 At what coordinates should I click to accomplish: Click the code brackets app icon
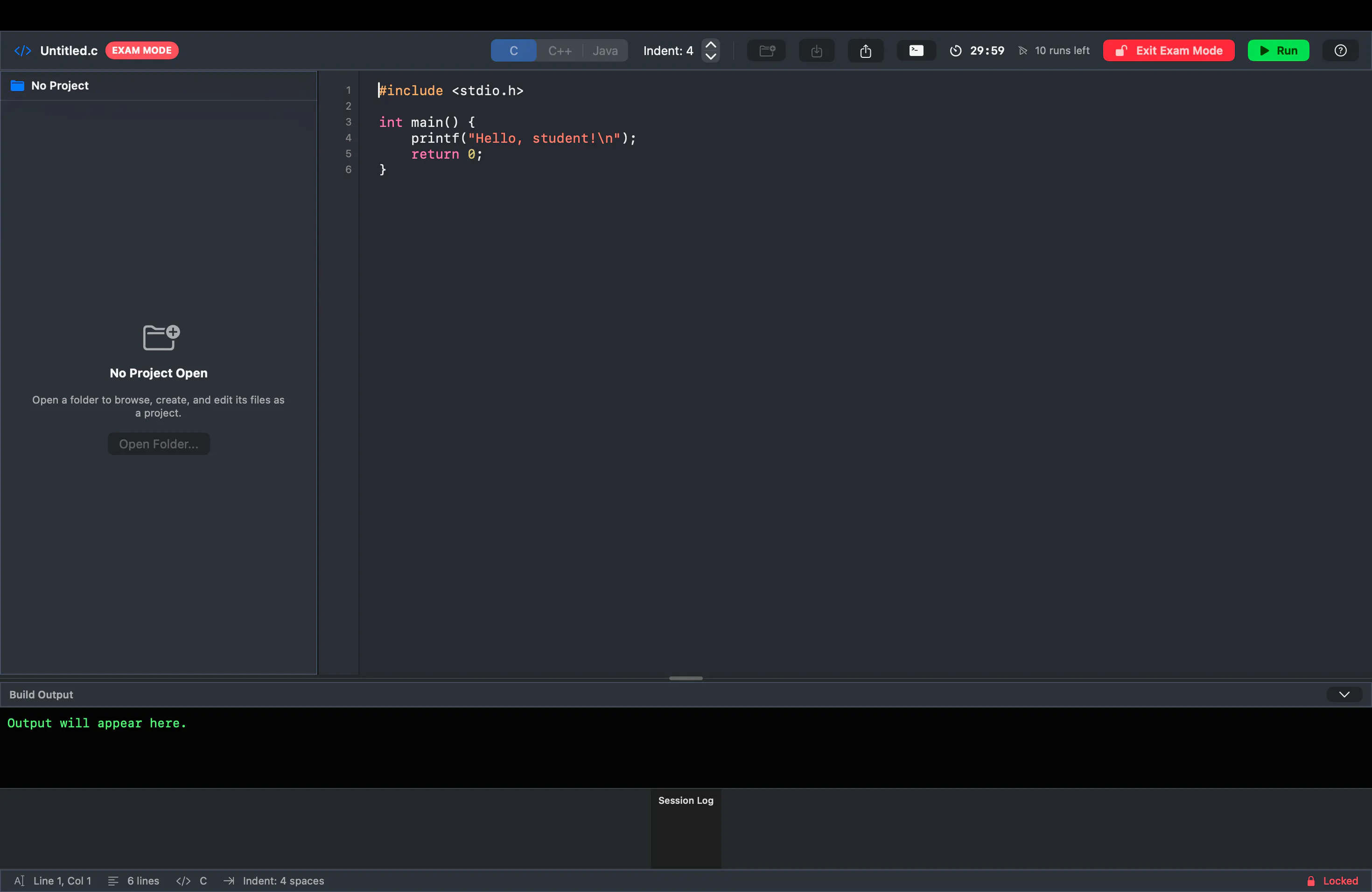coord(22,51)
